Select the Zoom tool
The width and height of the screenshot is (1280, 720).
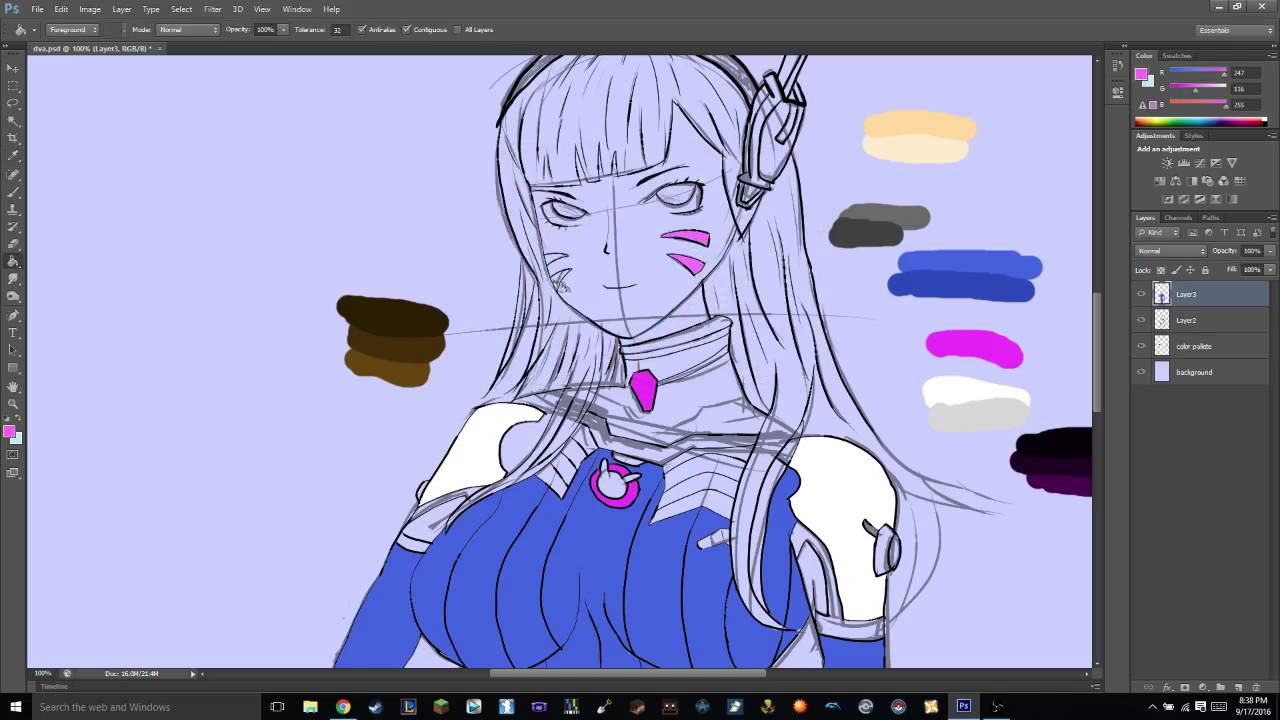[x=13, y=403]
